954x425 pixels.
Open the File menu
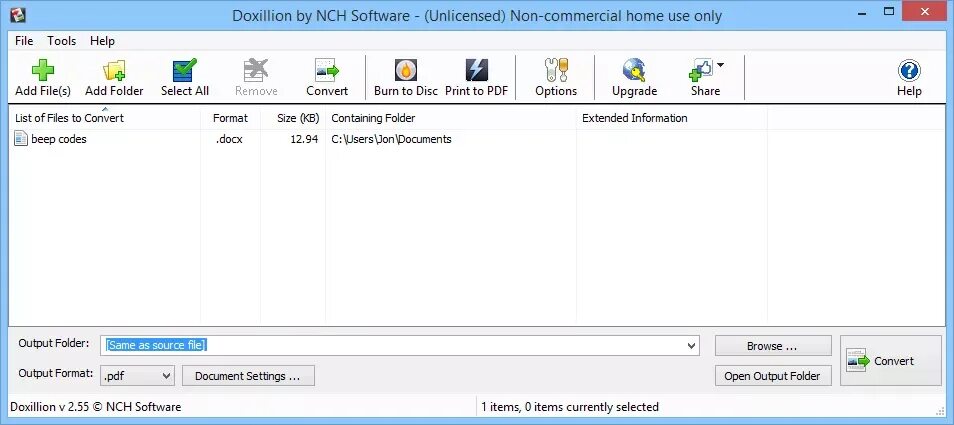tap(24, 41)
